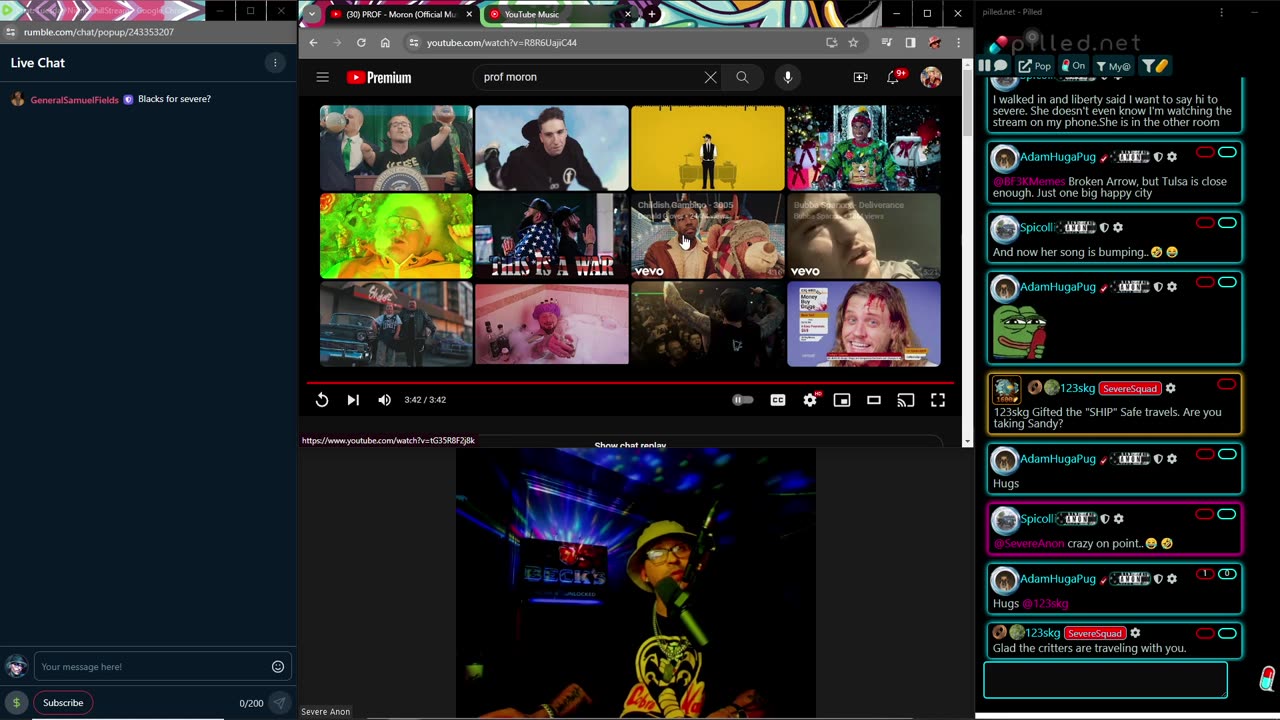This screenshot has width=1280, height=720.
Task: Open Rumble Live Chat options menu
Action: point(275,62)
